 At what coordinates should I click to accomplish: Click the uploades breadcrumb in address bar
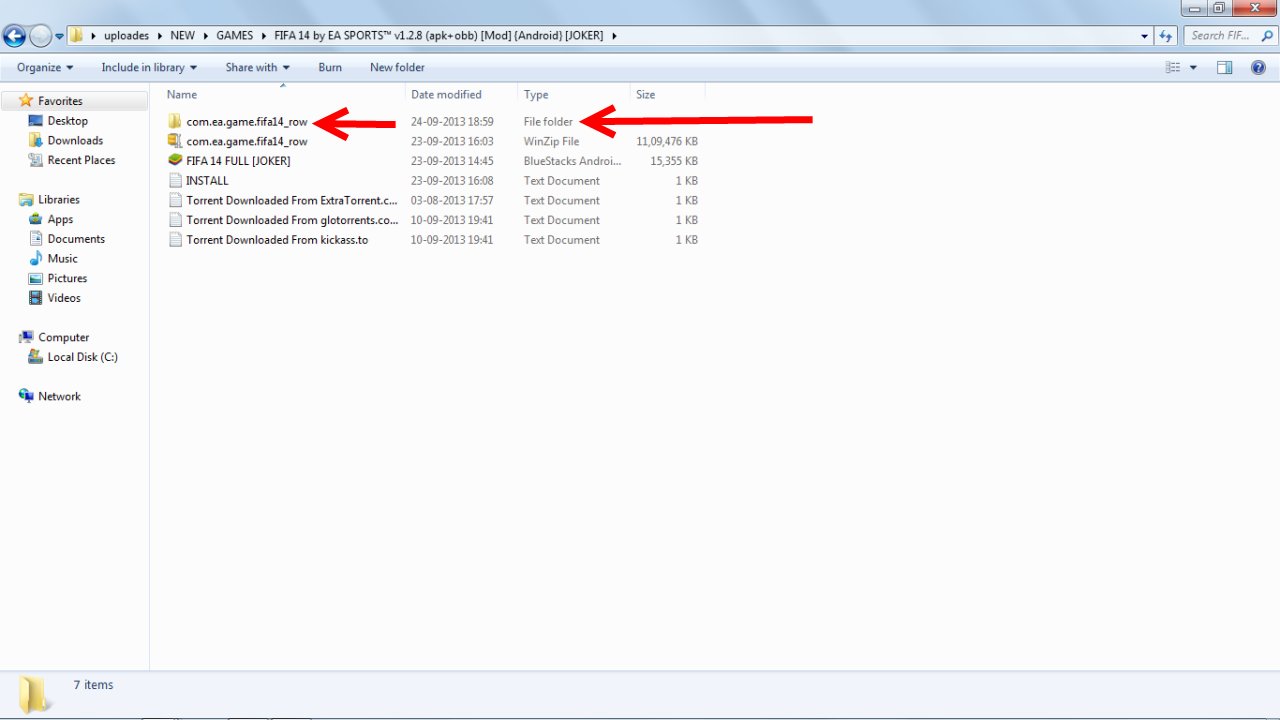point(126,35)
